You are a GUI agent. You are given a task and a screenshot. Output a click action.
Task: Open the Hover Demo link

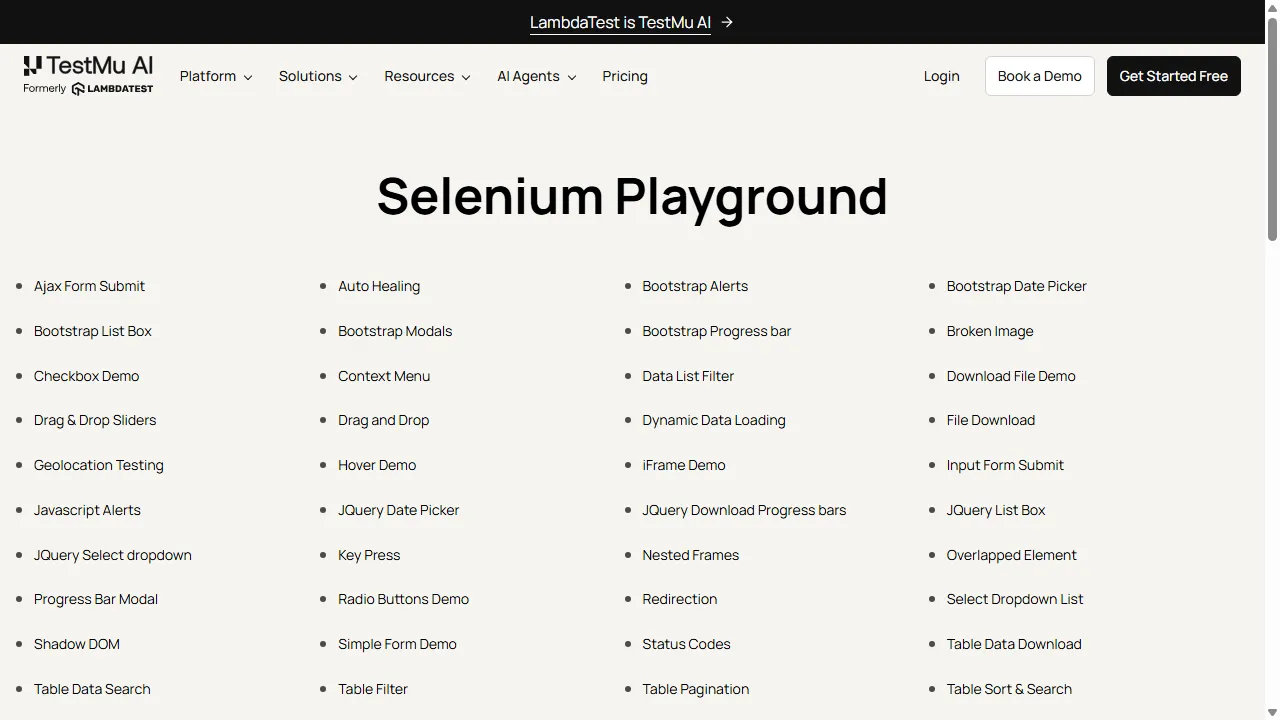click(x=377, y=465)
